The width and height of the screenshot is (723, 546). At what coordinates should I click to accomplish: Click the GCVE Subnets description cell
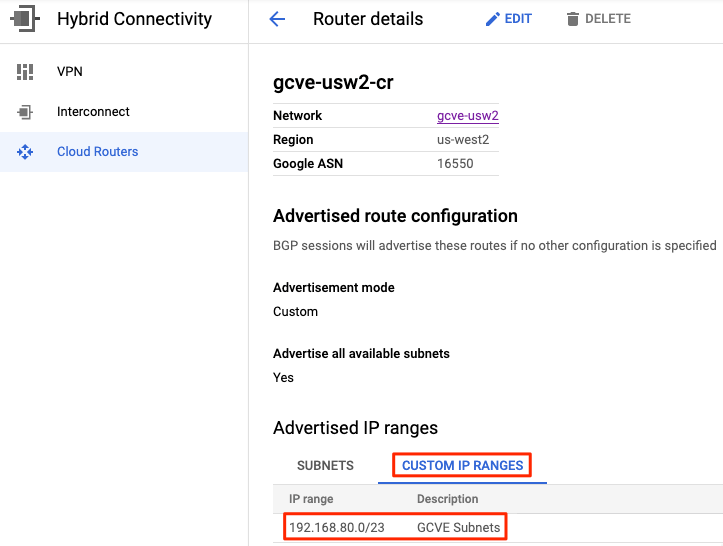pos(458,528)
